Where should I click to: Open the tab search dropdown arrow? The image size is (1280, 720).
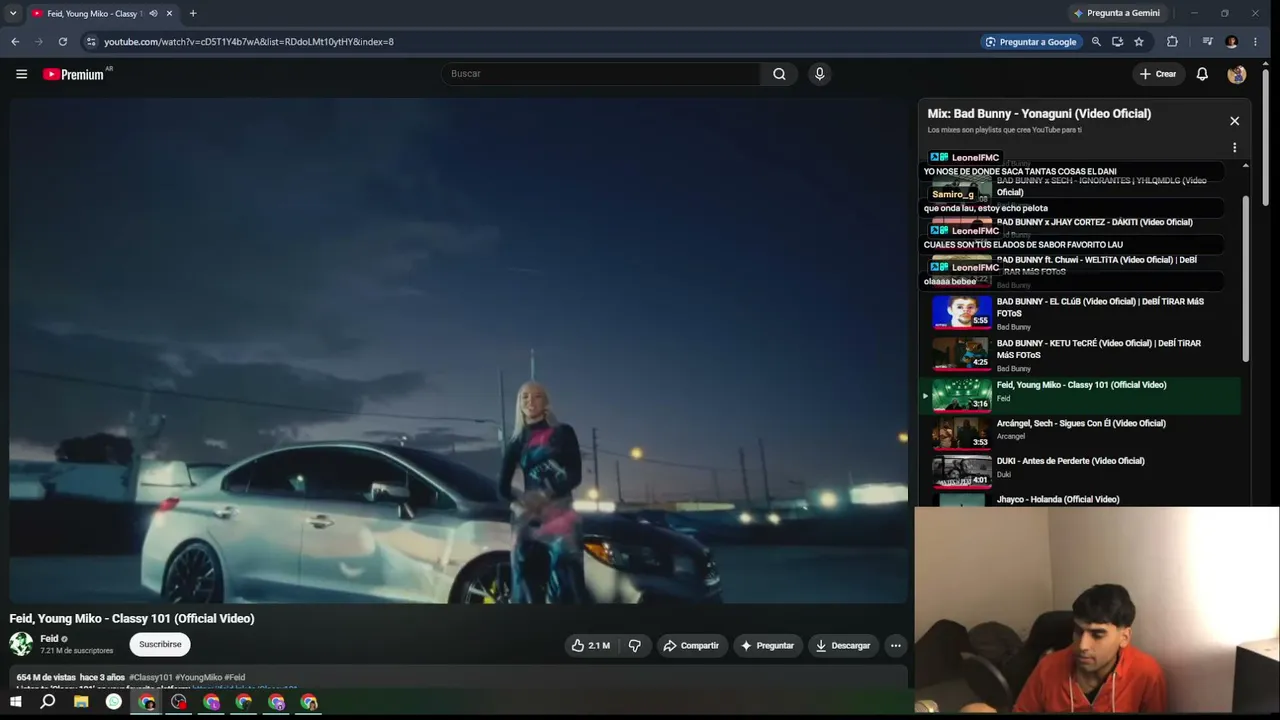click(x=13, y=13)
